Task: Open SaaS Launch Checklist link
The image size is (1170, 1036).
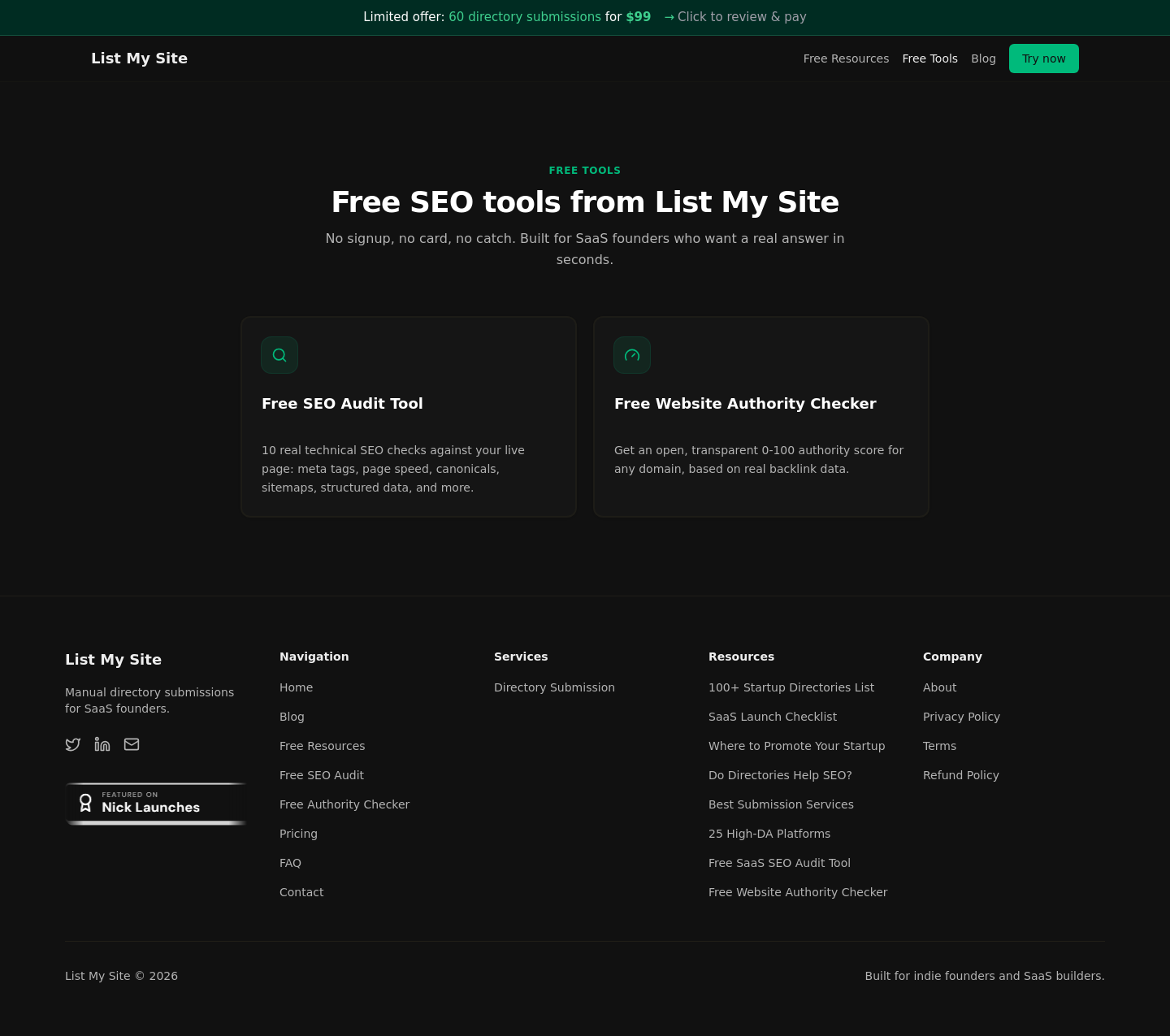Action: pos(773,717)
